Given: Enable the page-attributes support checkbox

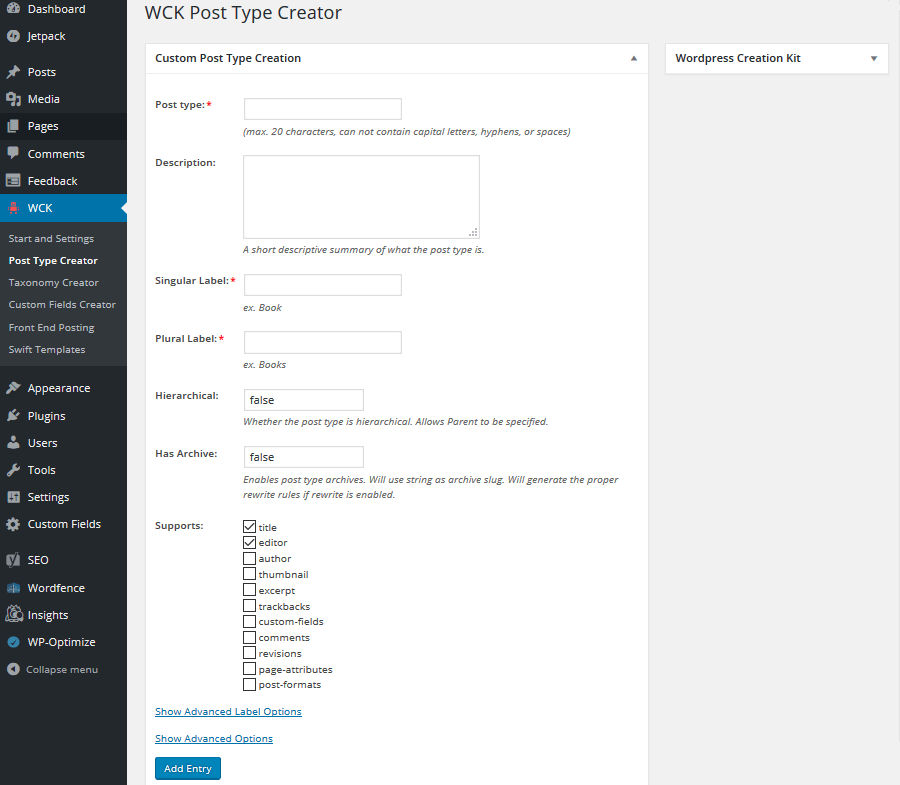Looking at the screenshot, I should [x=249, y=669].
